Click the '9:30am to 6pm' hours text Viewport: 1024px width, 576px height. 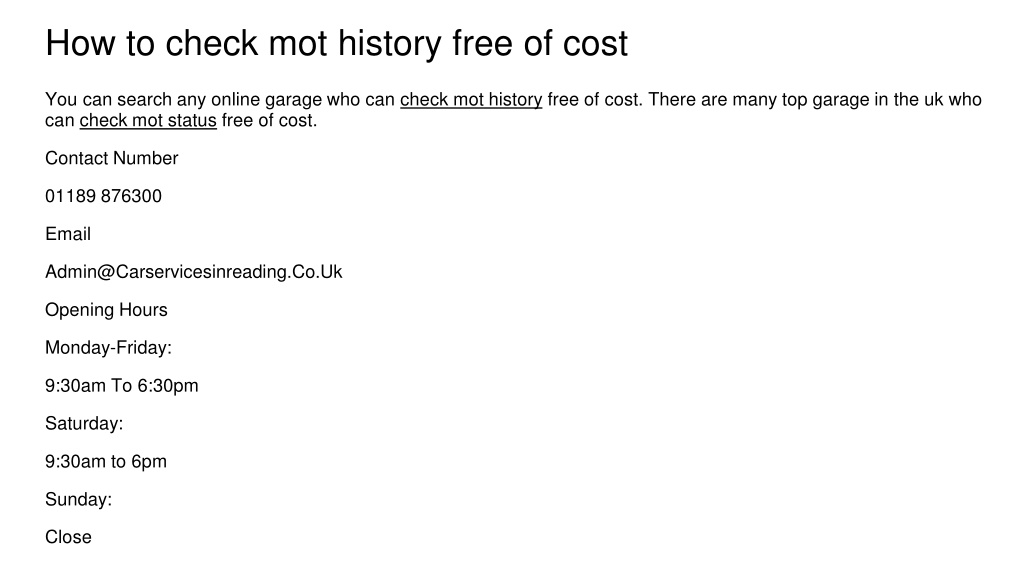pos(106,462)
